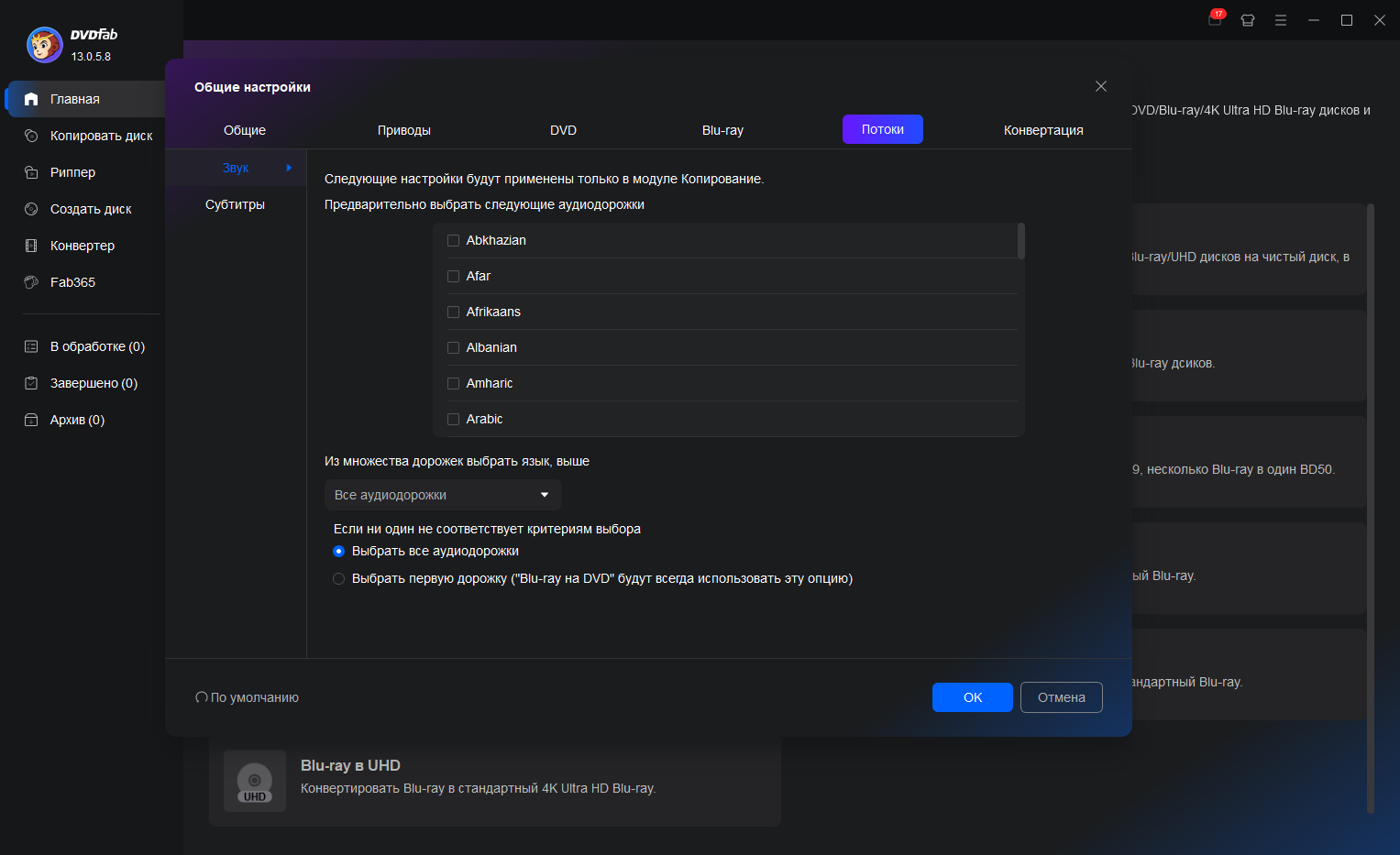Open Fab365 from the sidebar icon
1400x855 pixels.
coord(31,282)
